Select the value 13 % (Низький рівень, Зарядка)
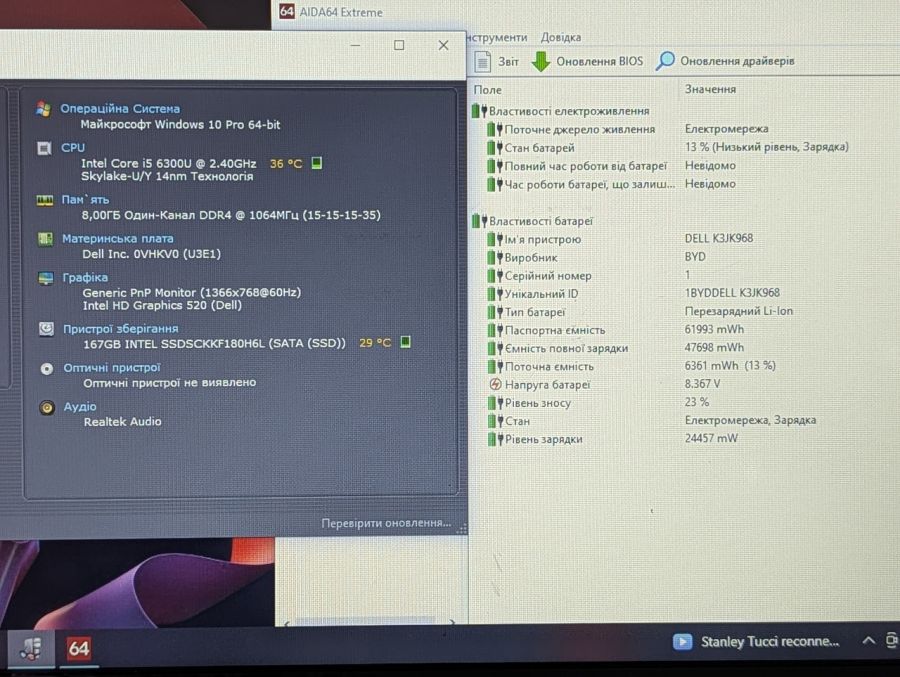Screen dimensions: 900x677 click(x=766, y=147)
